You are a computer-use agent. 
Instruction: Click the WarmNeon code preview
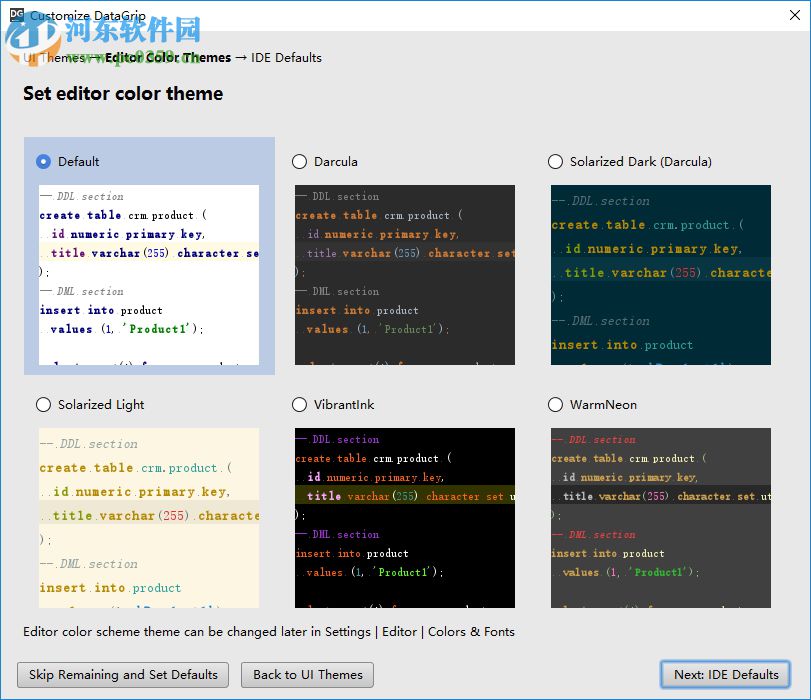[660, 518]
